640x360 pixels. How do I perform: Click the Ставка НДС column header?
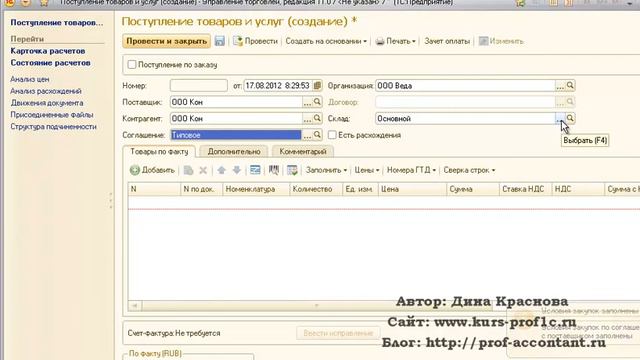point(525,189)
